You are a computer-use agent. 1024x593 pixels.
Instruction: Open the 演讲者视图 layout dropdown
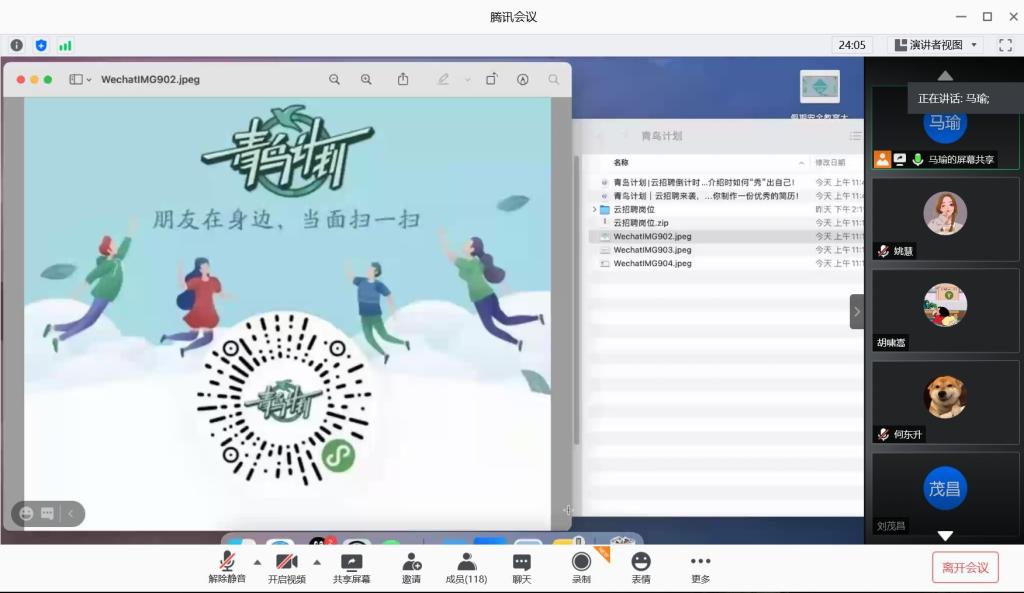[936, 45]
